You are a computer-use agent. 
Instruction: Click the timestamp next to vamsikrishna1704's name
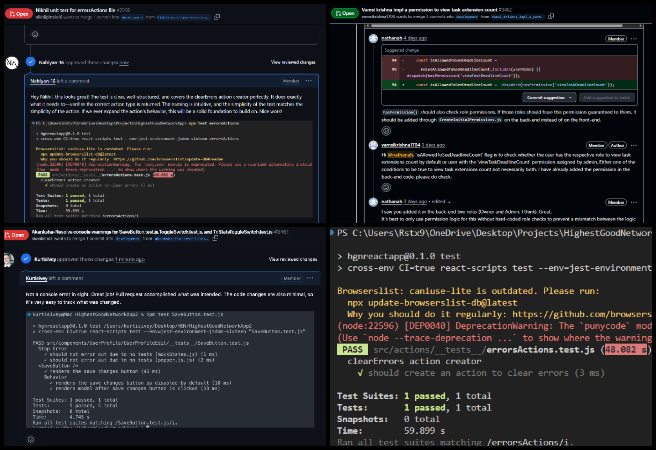[433, 145]
